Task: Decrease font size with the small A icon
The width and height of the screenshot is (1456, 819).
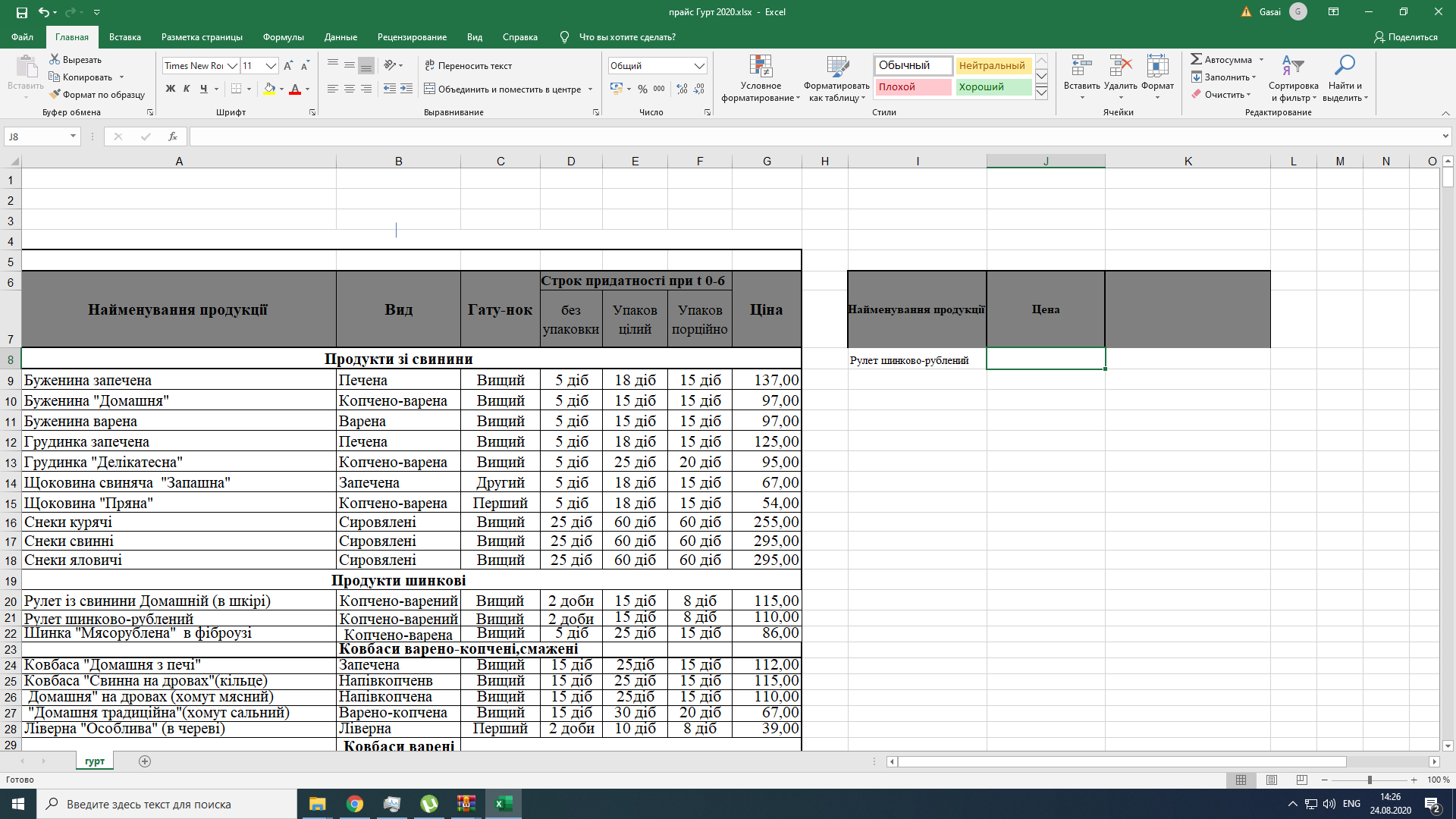Action: click(305, 66)
